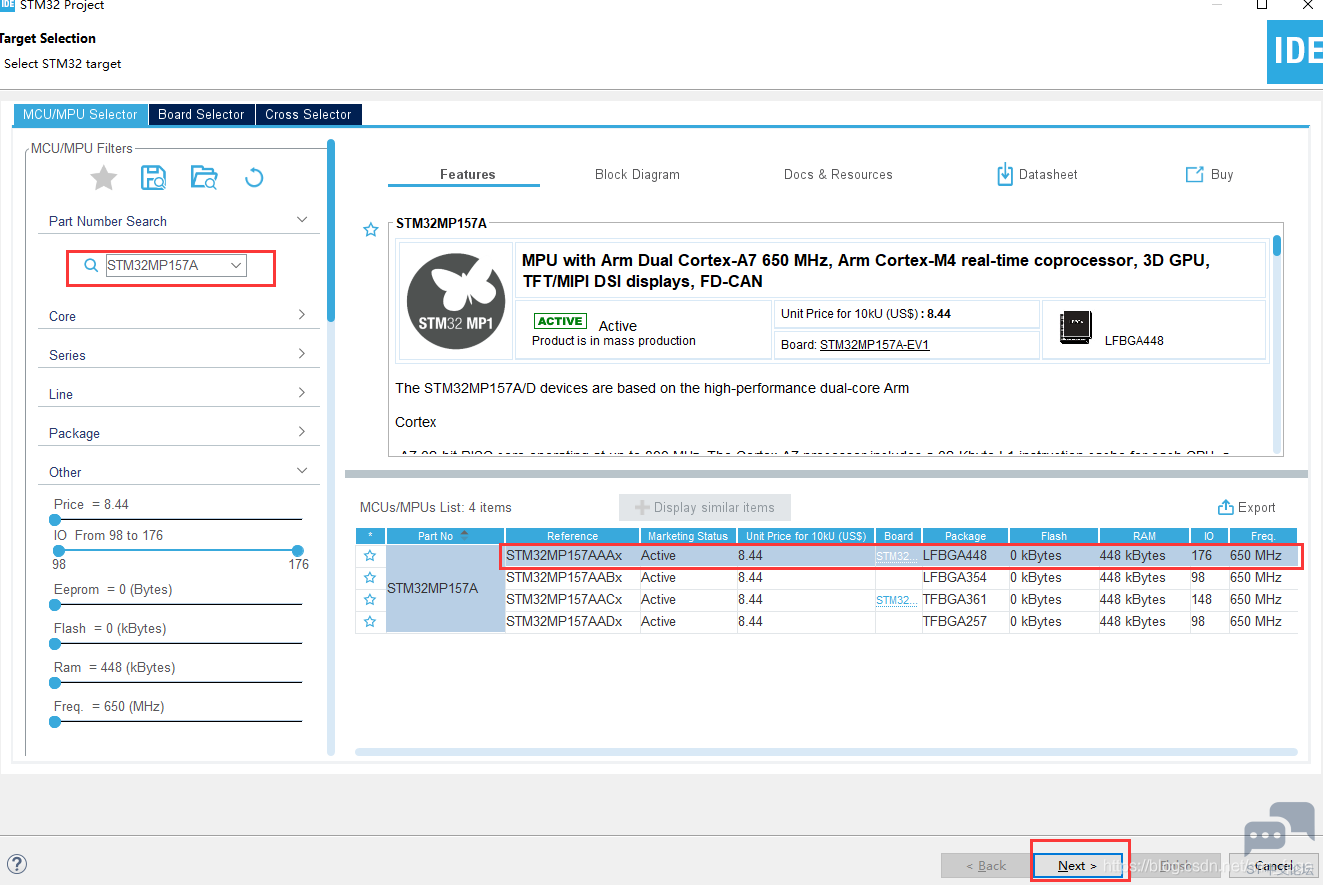The image size is (1323, 885).
Task: Open the Datasheet download icon
Action: [1005, 174]
